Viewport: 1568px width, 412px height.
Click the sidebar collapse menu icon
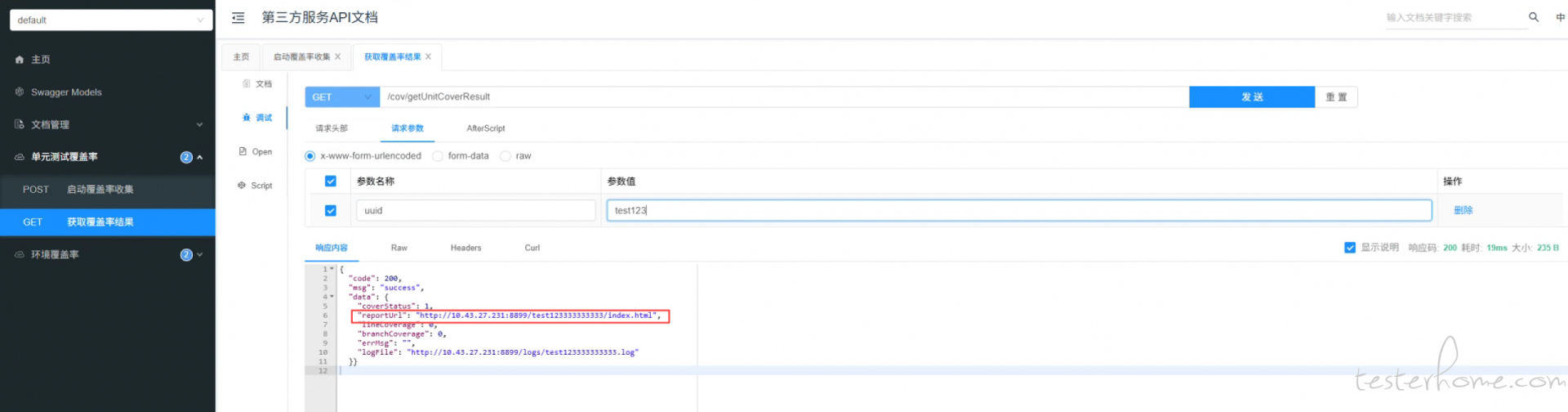(x=238, y=18)
